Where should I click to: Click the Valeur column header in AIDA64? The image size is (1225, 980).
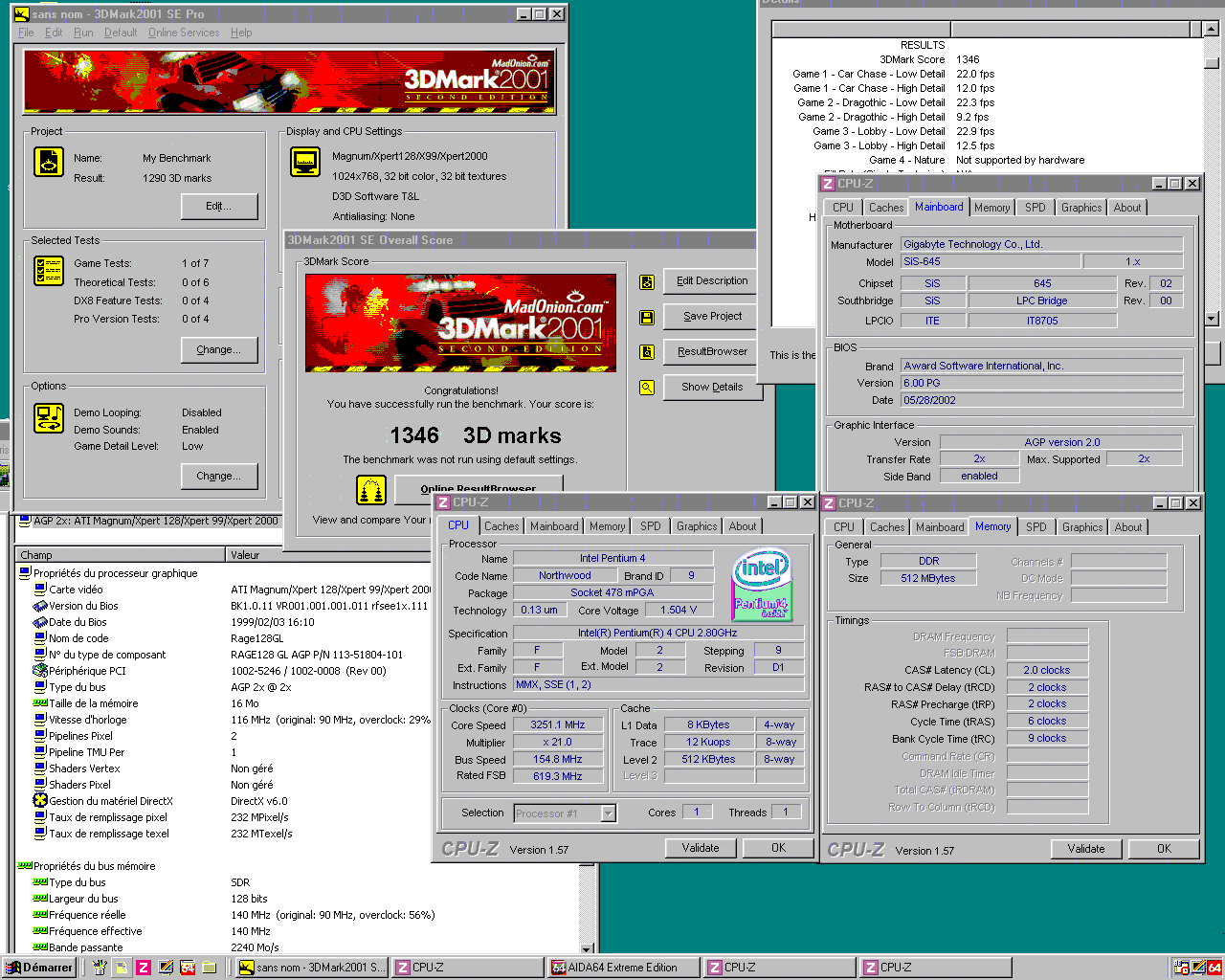[328, 555]
